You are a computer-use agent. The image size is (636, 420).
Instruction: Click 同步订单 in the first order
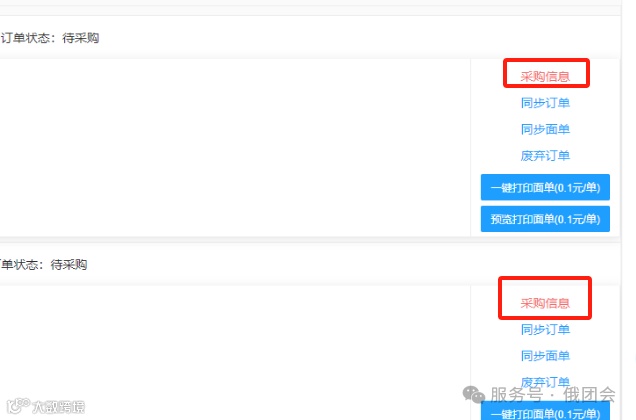tap(545, 103)
